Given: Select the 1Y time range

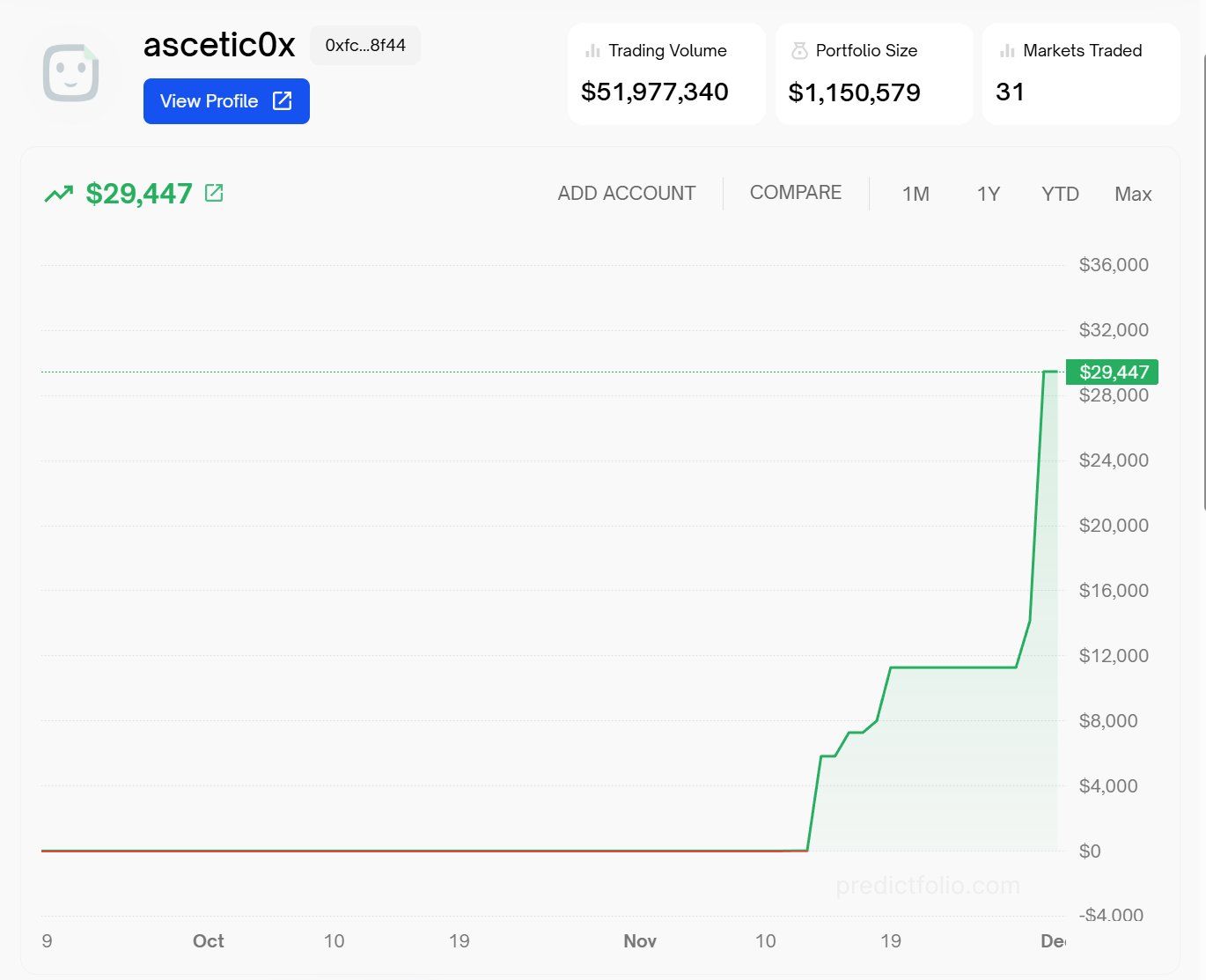Looking at the screenshot, I should click(989, 195).
